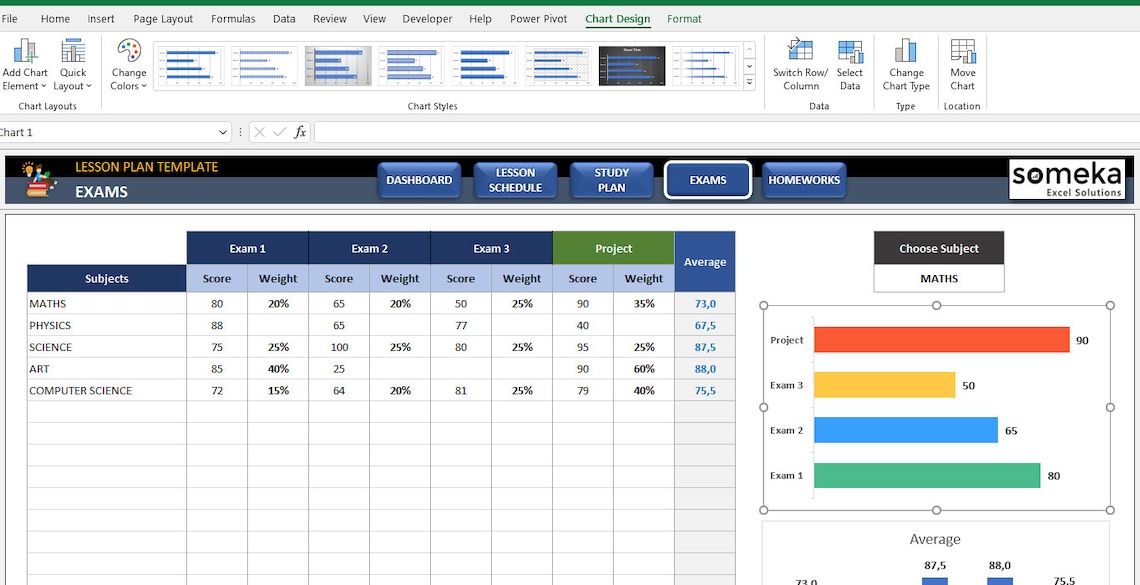Go to the HOMEWORKS sheet button
1140x585 pixels.
tap(804, 180)
